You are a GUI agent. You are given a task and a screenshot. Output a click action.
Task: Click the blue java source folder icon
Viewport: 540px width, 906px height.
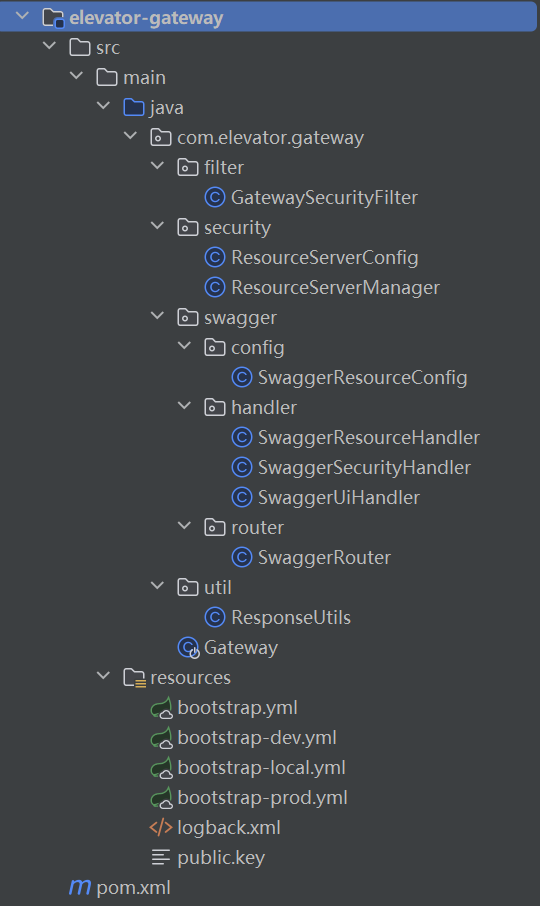point(134,107)
